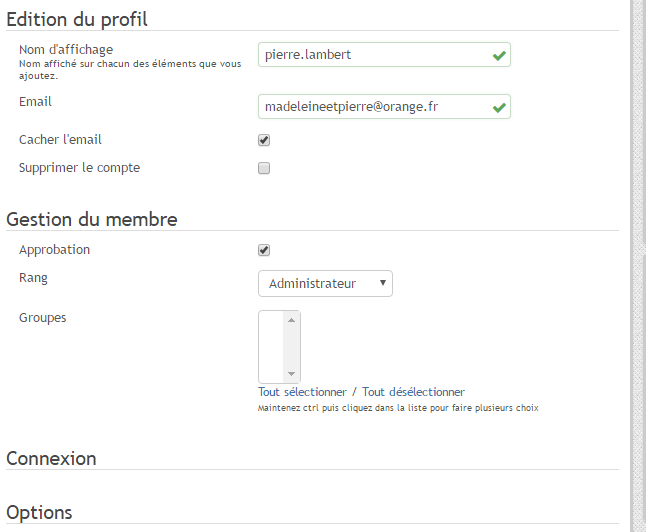Click the up arrow in the Groupes list
646x532 pixels.
[291, 320]
